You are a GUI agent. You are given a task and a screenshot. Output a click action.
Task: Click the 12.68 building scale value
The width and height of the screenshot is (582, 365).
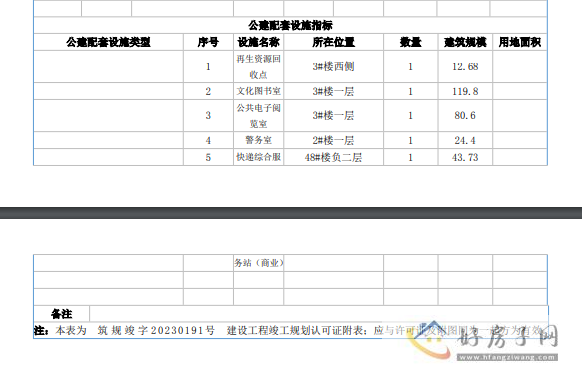click(x=465, y=66)
